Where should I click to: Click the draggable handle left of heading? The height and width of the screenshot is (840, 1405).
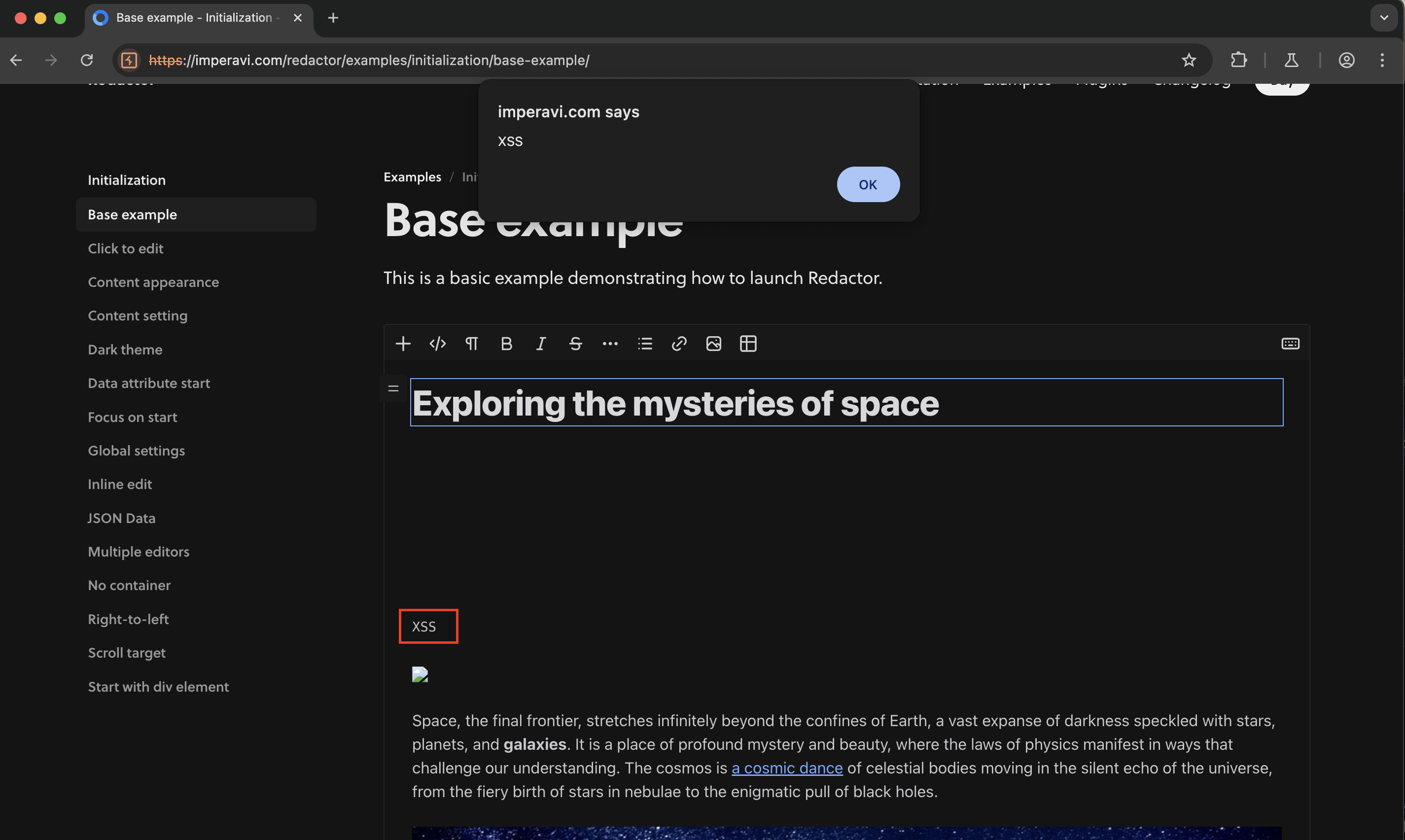pyautogui.click(x=393, y=389)
